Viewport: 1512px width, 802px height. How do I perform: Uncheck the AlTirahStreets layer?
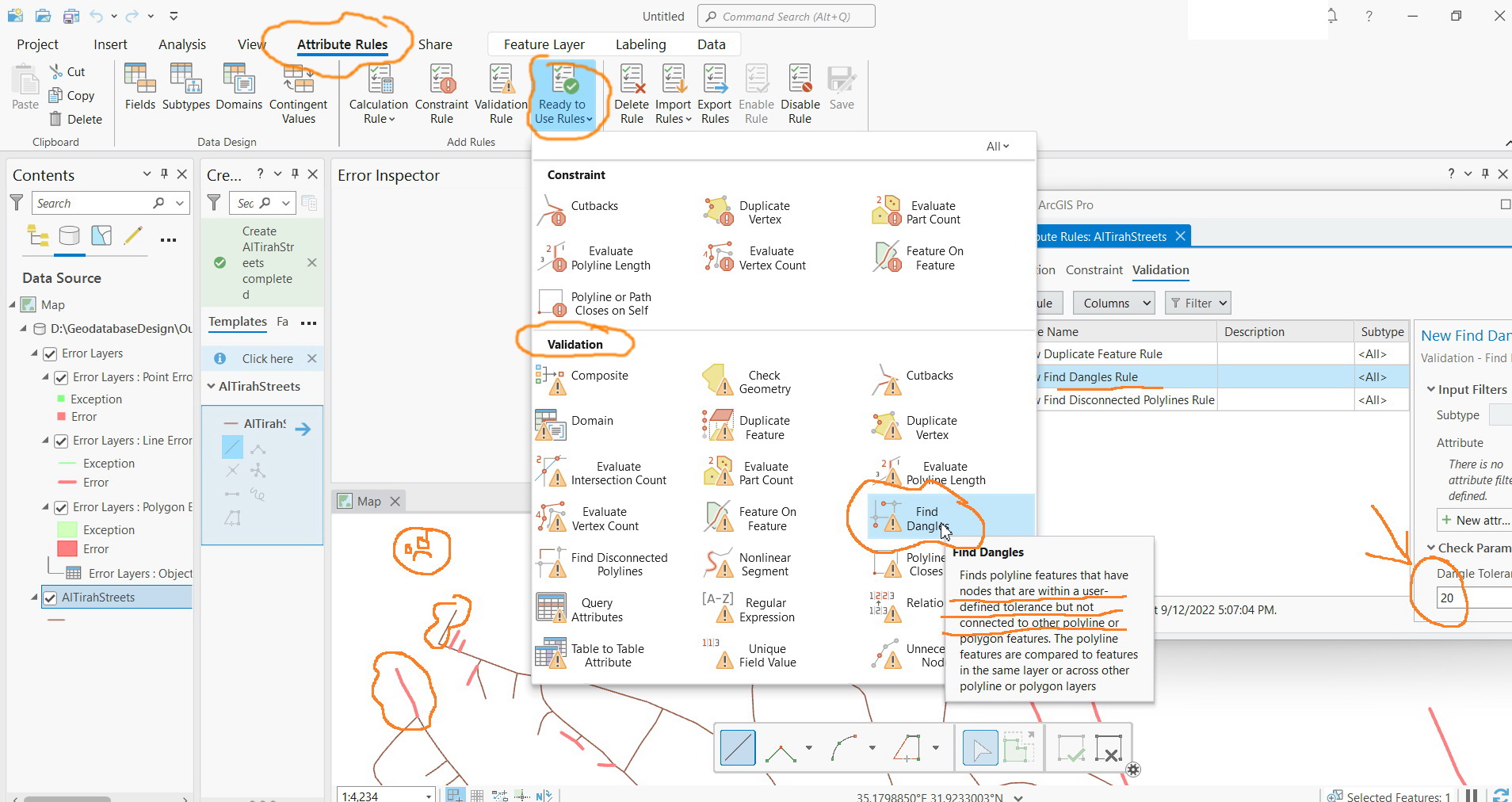50,597
